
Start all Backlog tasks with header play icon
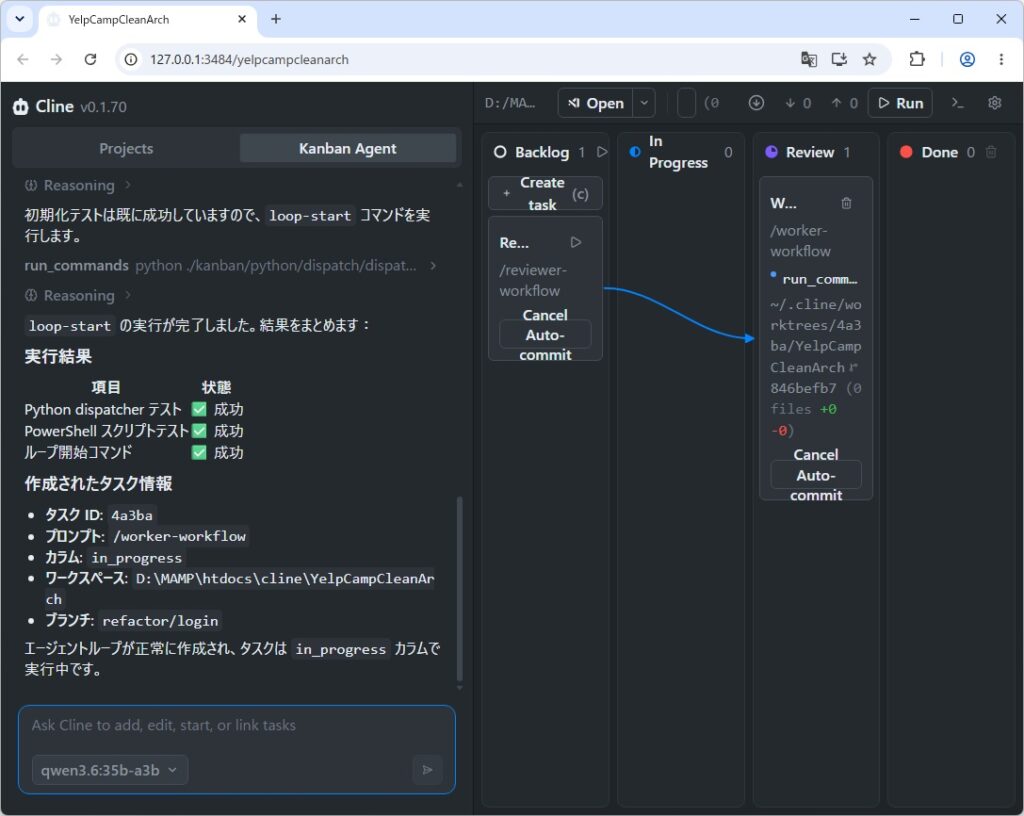point(602,152)
